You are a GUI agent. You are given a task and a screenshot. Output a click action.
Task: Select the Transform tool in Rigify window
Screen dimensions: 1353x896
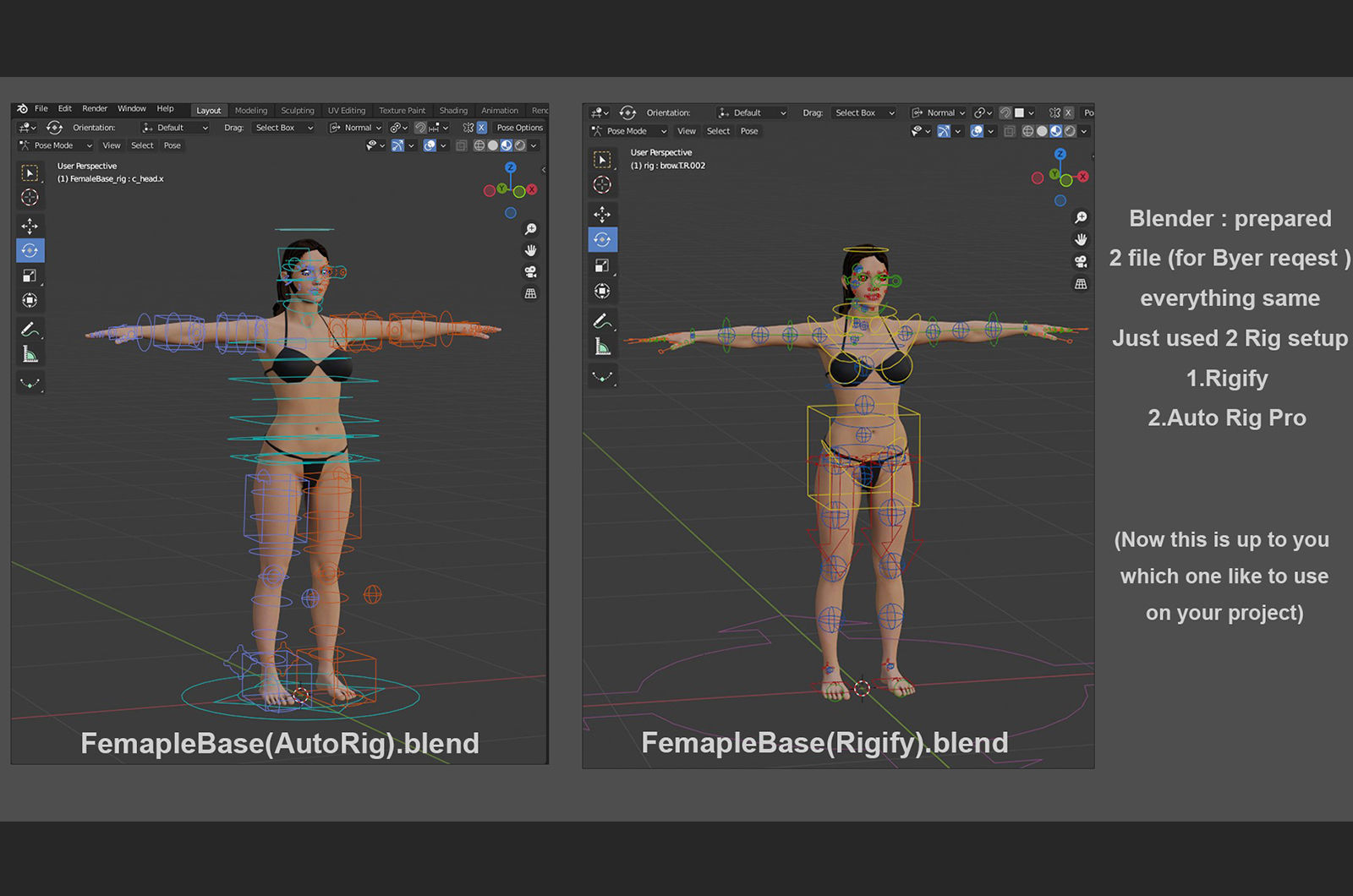point(602,291)
